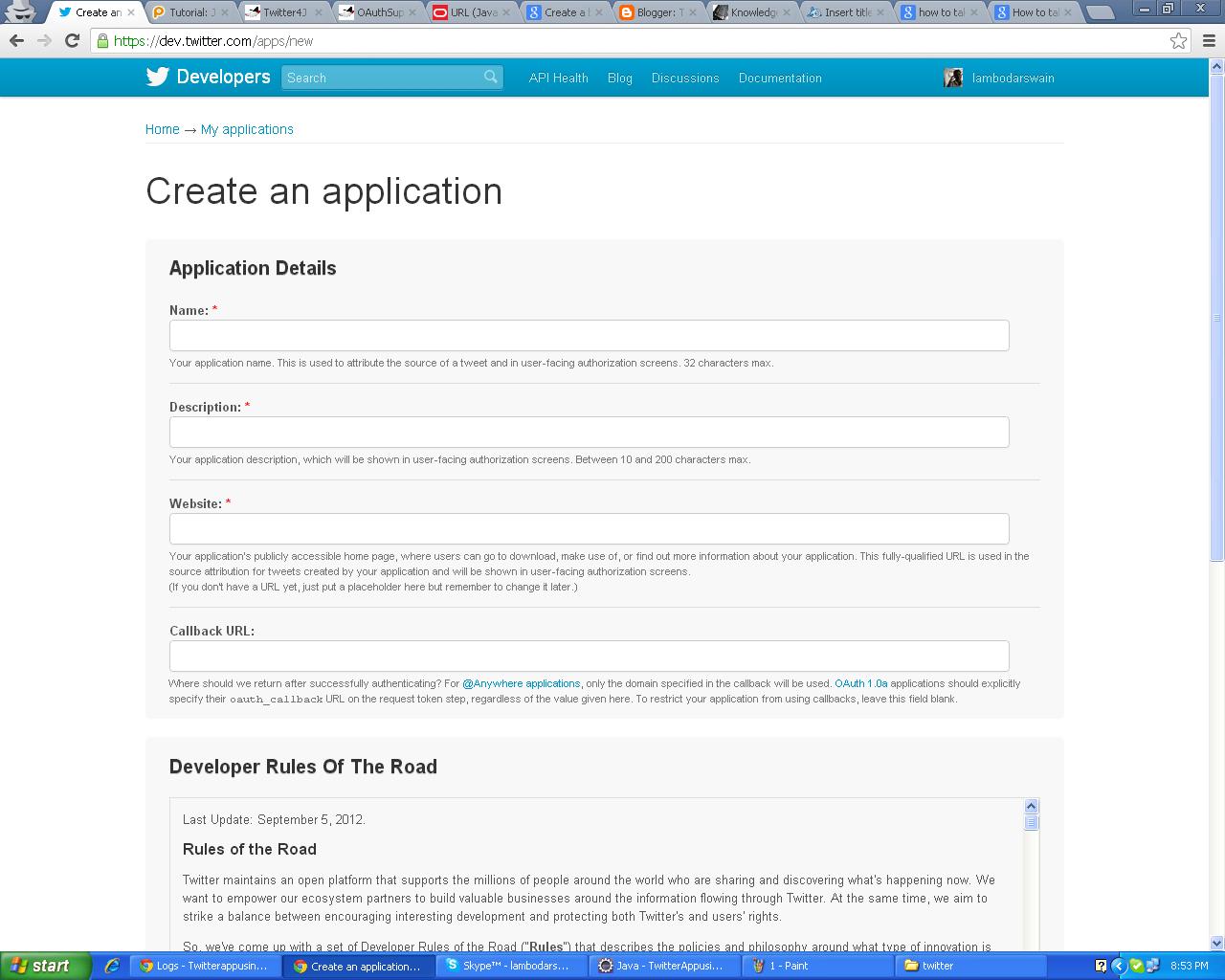1225x980 pixels.
Task: Click the page scrollbar down arrow
Action: 1217,944
